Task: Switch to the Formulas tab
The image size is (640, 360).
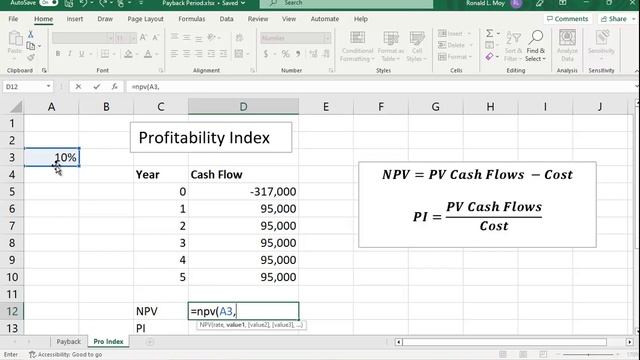Action: [191, 19]
